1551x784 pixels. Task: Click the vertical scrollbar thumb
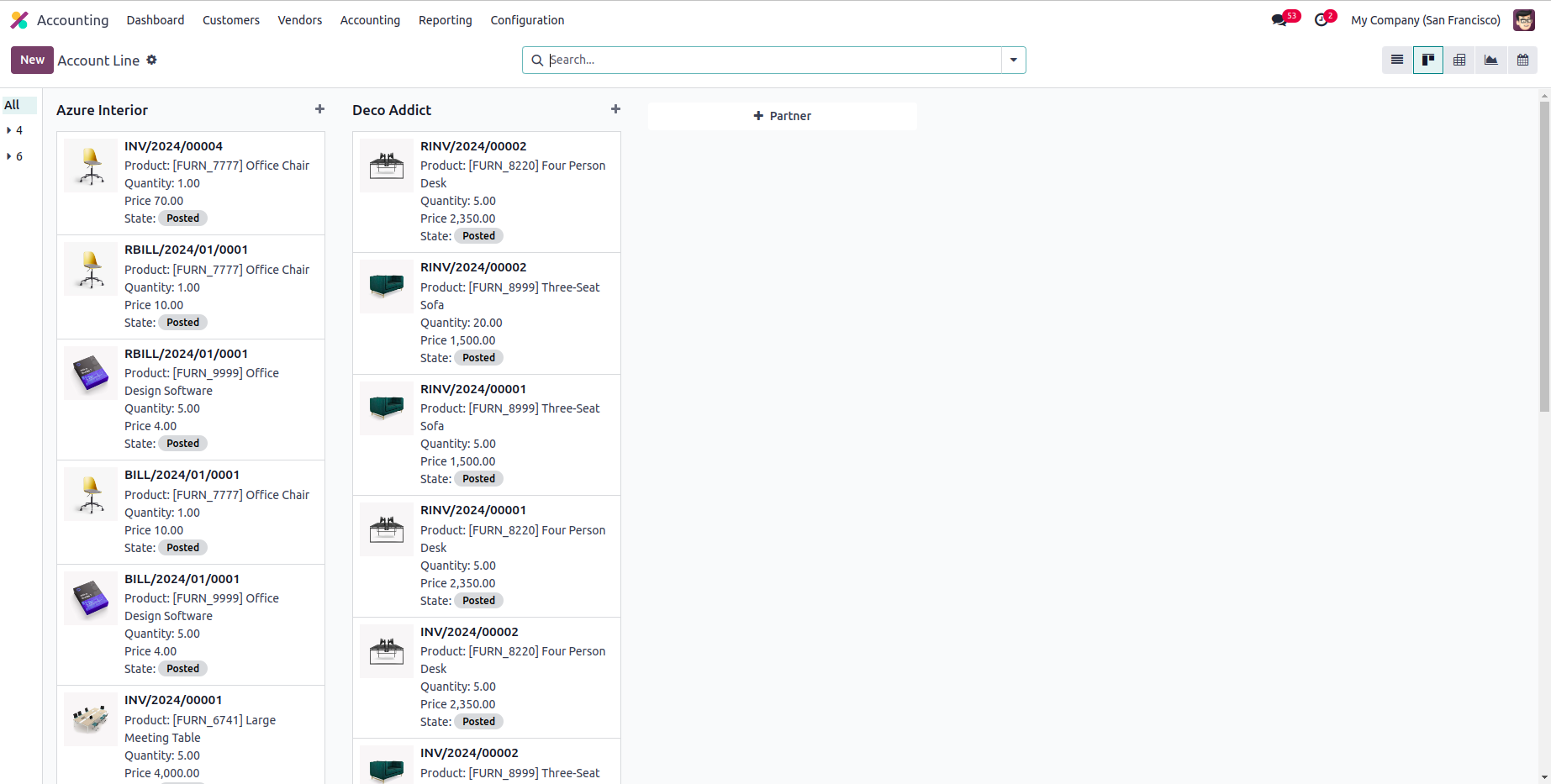pos(1544,256)
